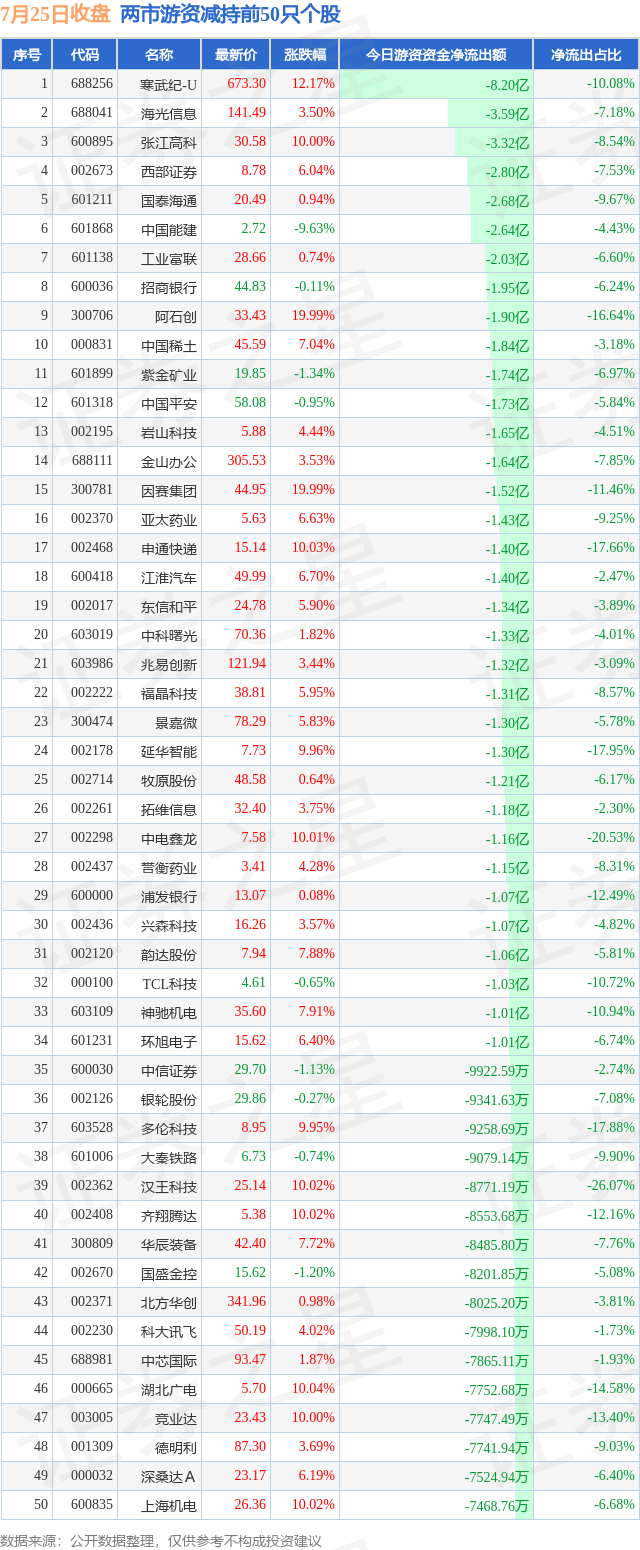
Task: Click 多伦科技 stock name
Action: coord(169,1128)
